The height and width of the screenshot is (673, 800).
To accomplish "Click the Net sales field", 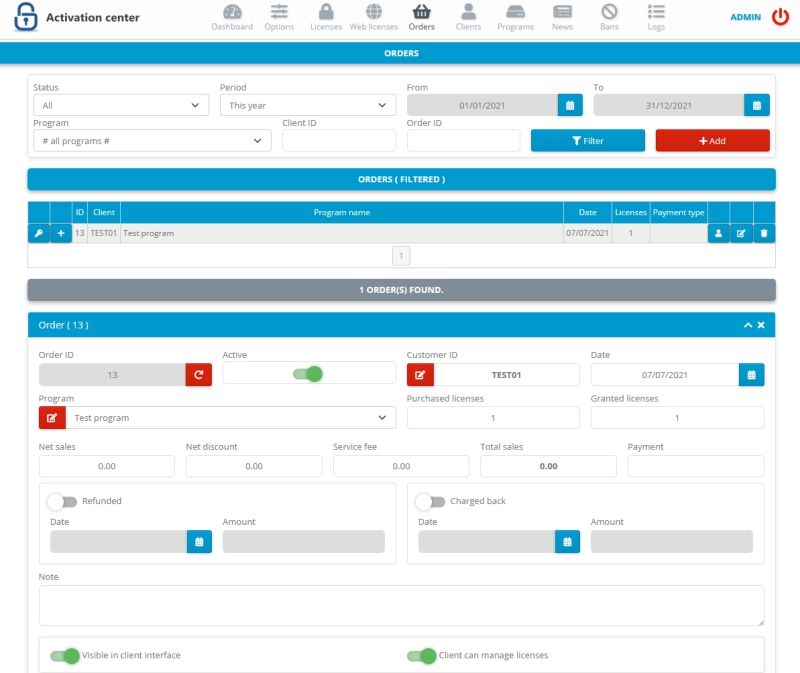I will coord(107,466).
